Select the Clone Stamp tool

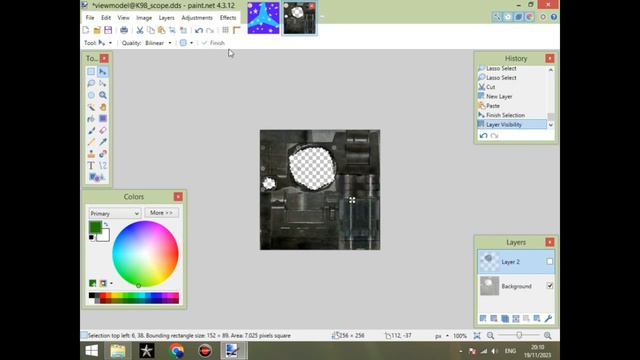pos(91,154)
